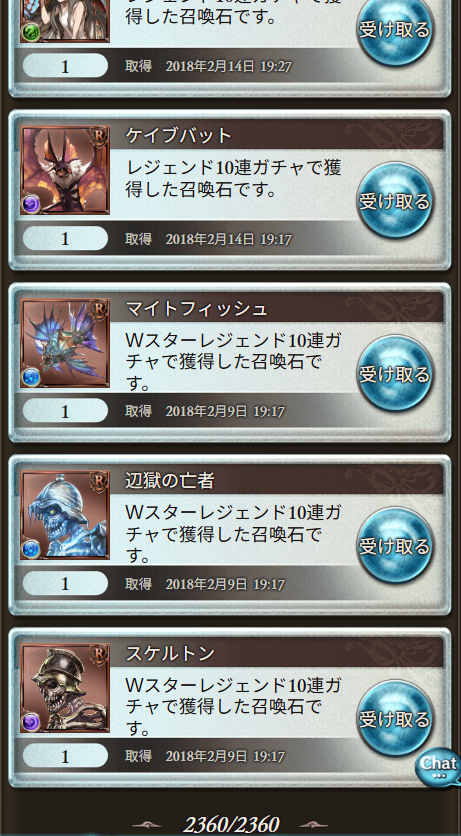The width and height of the screenshot is (461, 836).
Task: Click the R rarity badge on スケルトン
Action: point(99,655)
